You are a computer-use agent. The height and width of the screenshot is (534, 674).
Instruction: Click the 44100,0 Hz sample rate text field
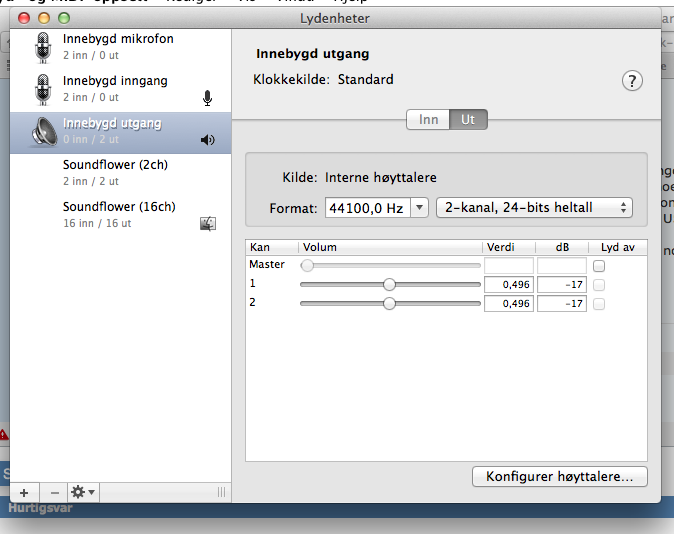click(368, 208)
